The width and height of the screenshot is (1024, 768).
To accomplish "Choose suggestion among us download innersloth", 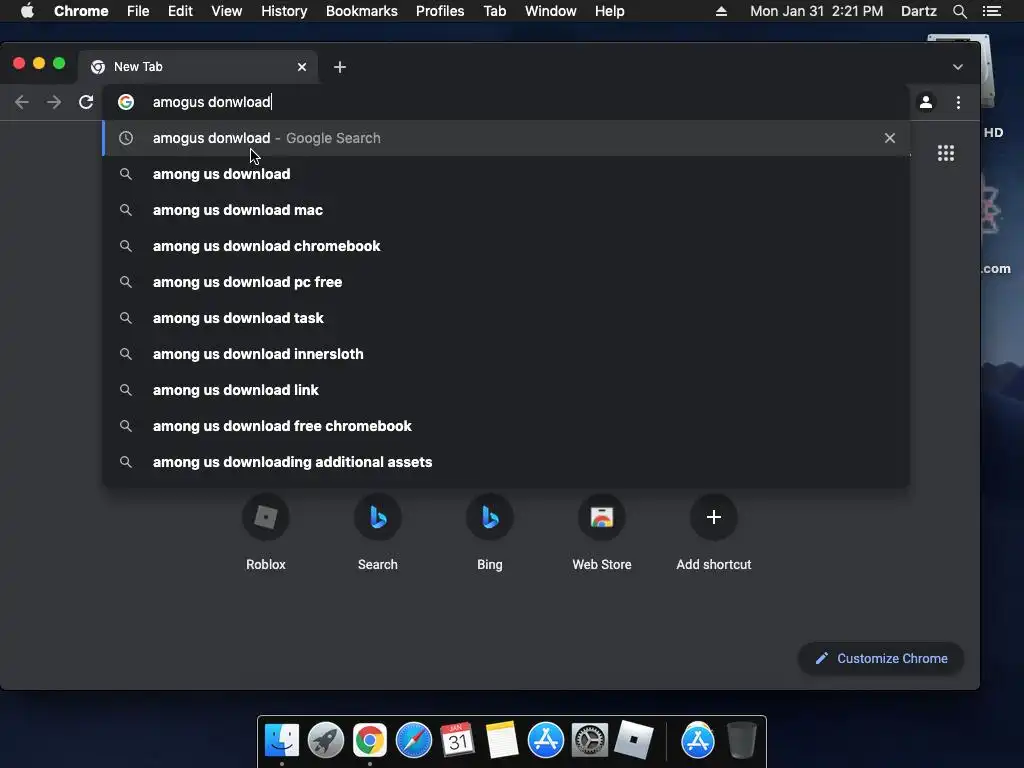I will coord(506,353).
